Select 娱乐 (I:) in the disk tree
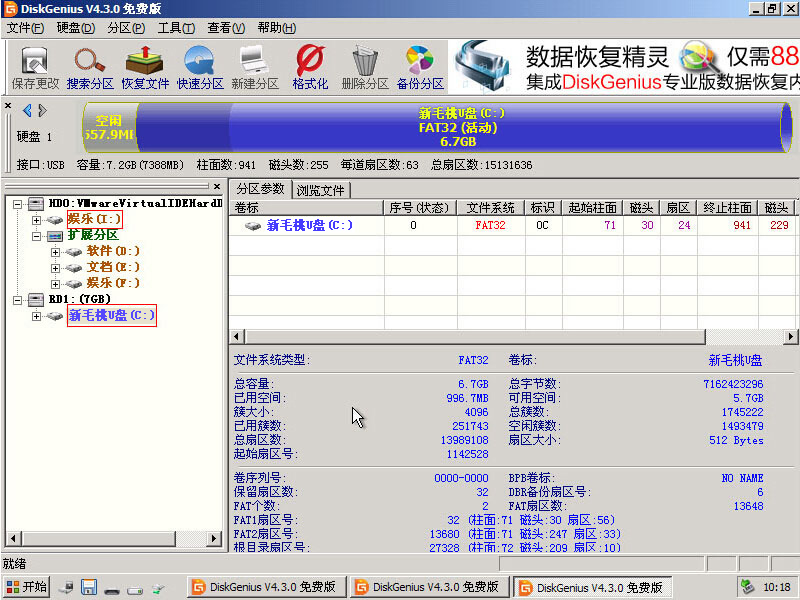 click(94, 219)
